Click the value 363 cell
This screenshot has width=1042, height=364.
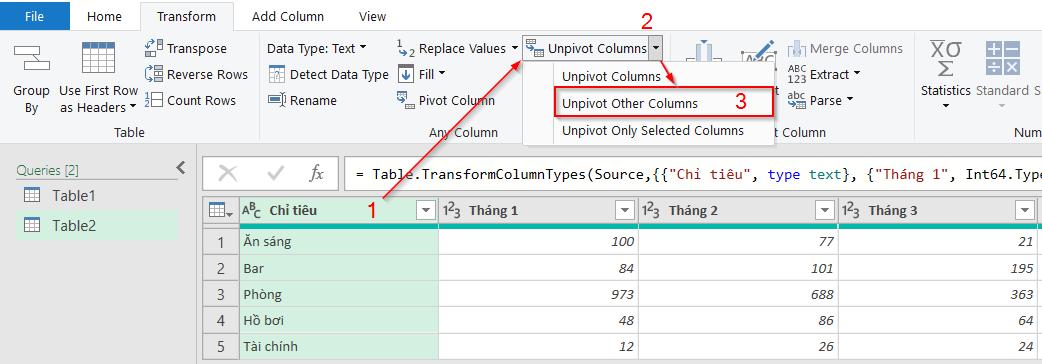click(x=938, y=294)
